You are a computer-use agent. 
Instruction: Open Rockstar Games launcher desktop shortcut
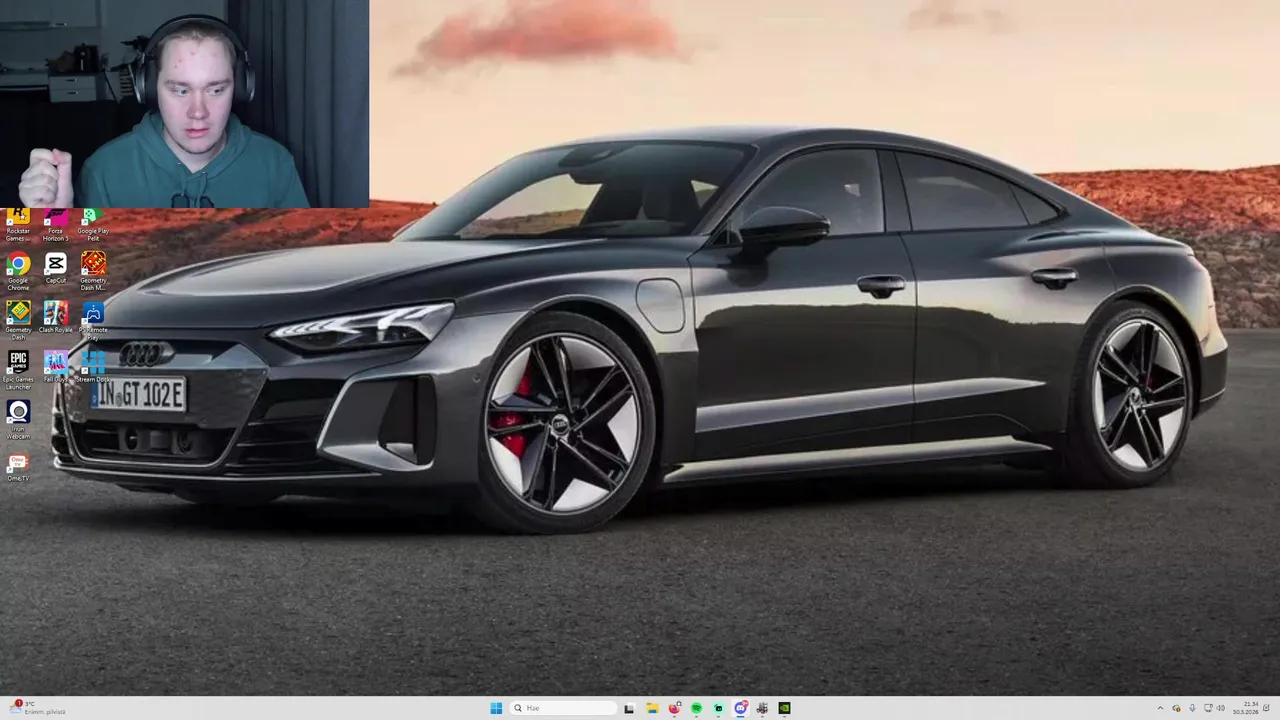(x=18, y=225)
